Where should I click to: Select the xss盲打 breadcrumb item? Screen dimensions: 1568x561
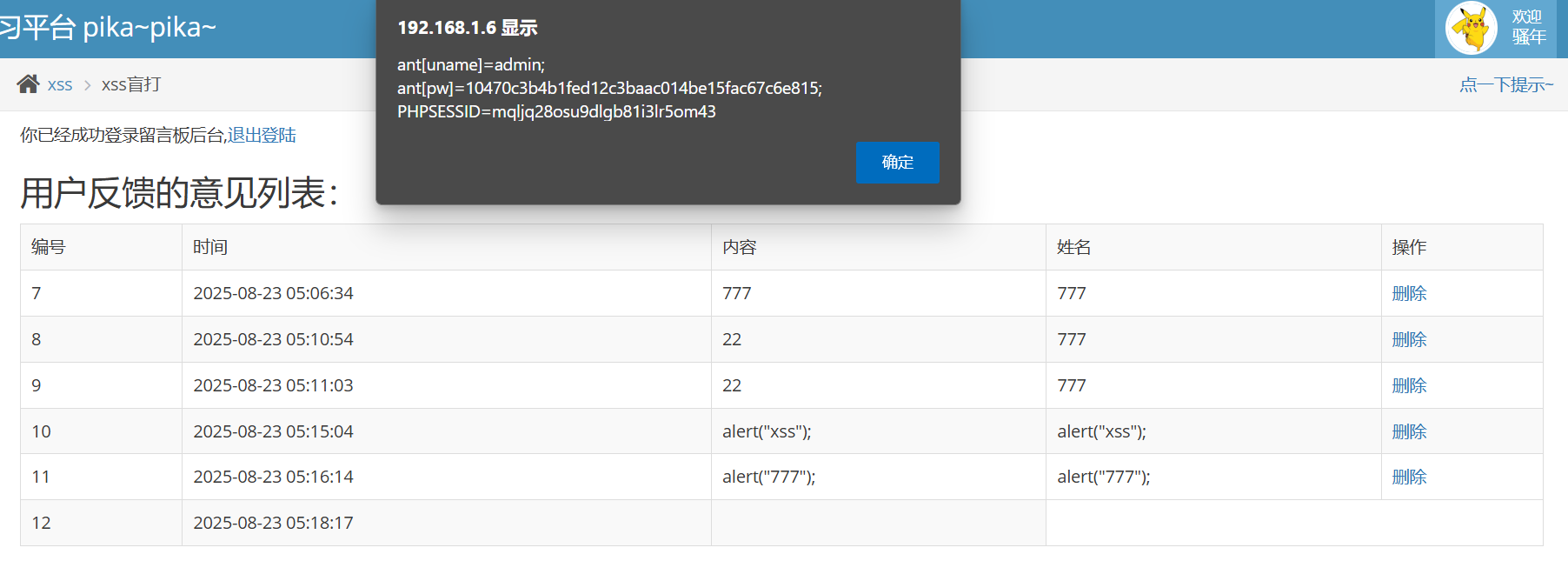[x=131, y=85]
